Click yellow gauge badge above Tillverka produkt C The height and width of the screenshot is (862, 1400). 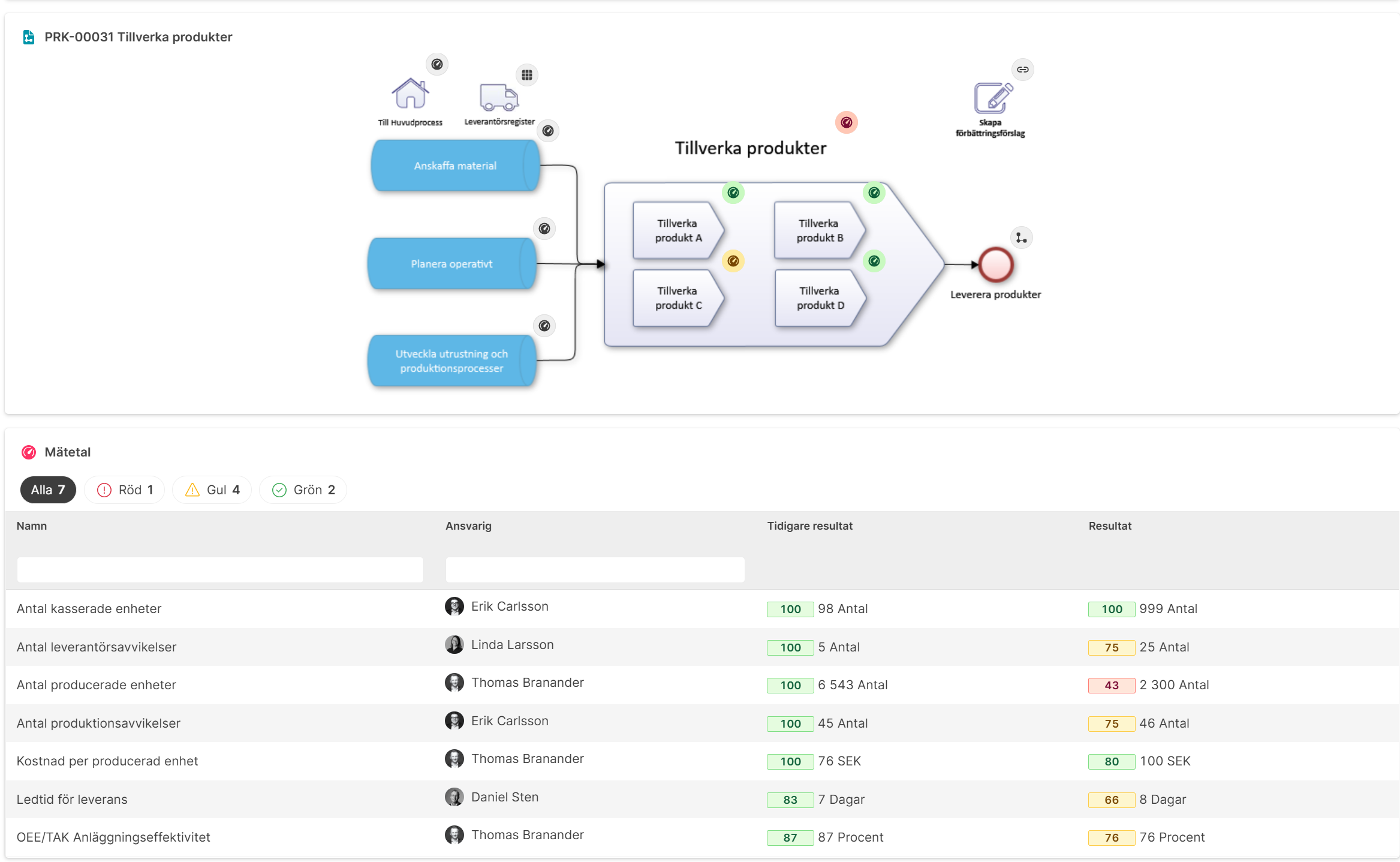point(733,261)
